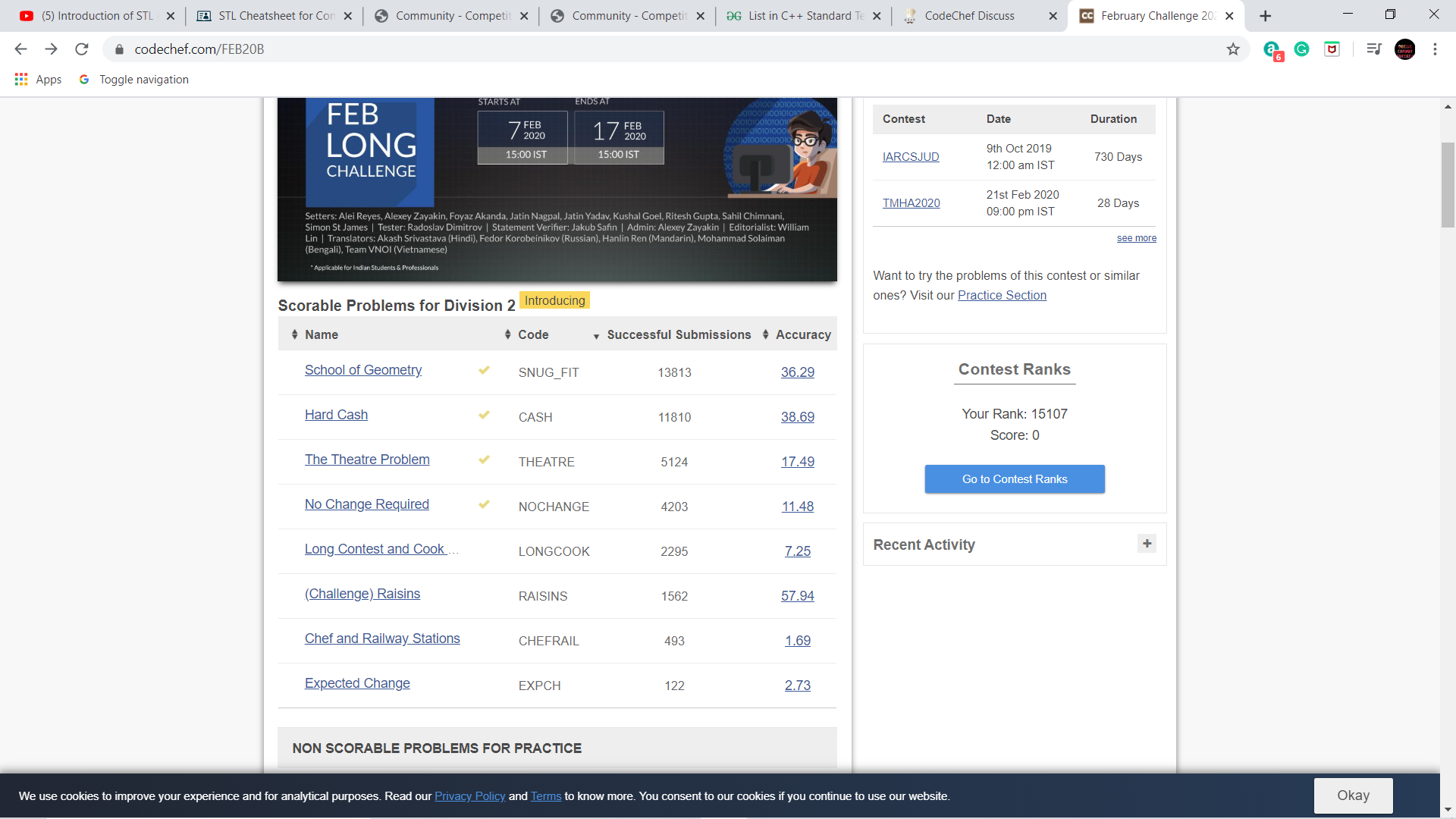
Task: Close the STL Cheatsheet tab
Action: pyautogui.click(x=347, y=16)
